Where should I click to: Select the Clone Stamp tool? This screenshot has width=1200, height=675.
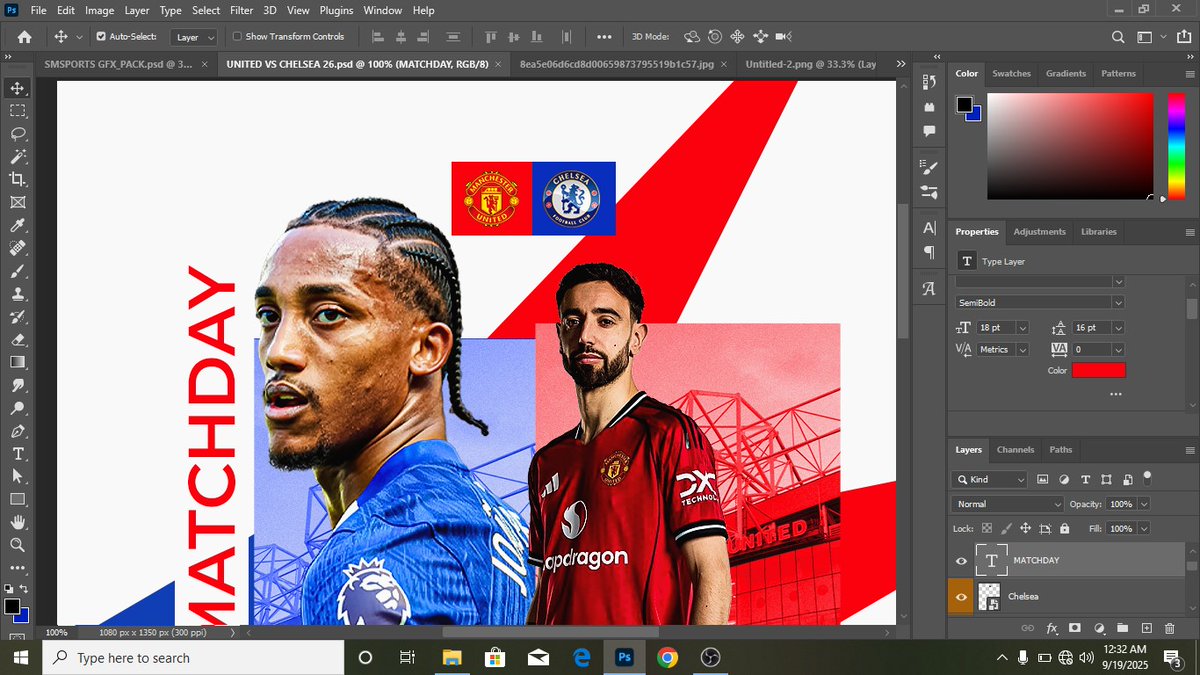pos(17,294)
